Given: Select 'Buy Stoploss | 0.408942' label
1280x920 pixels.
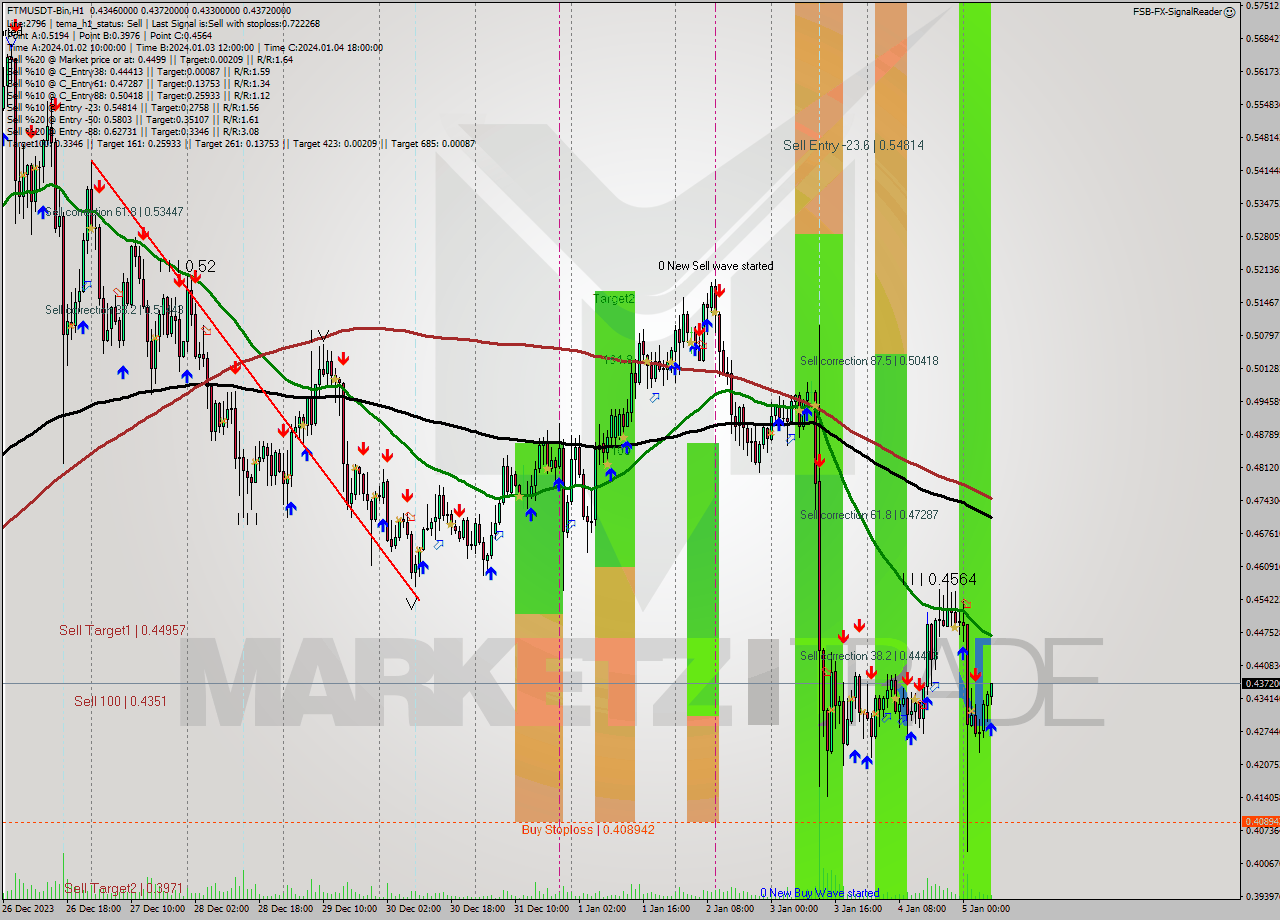Looking at the screenshot, I should coord(588,829).
